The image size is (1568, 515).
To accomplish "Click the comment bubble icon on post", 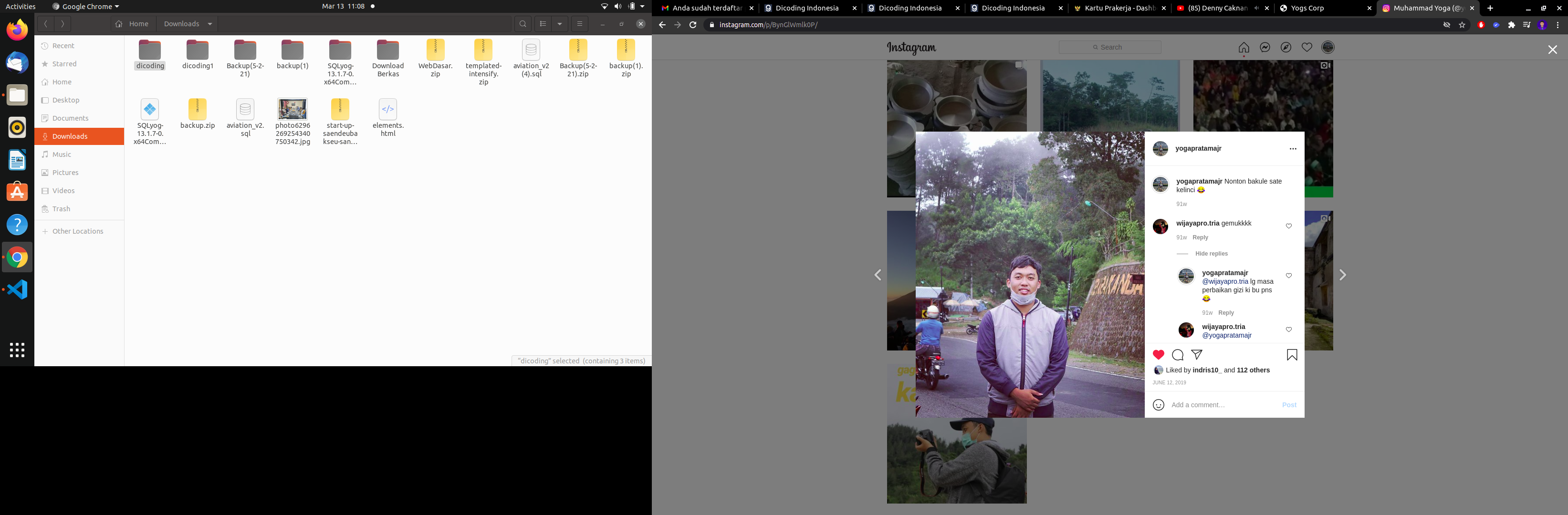I will [x=1177, y=355].
